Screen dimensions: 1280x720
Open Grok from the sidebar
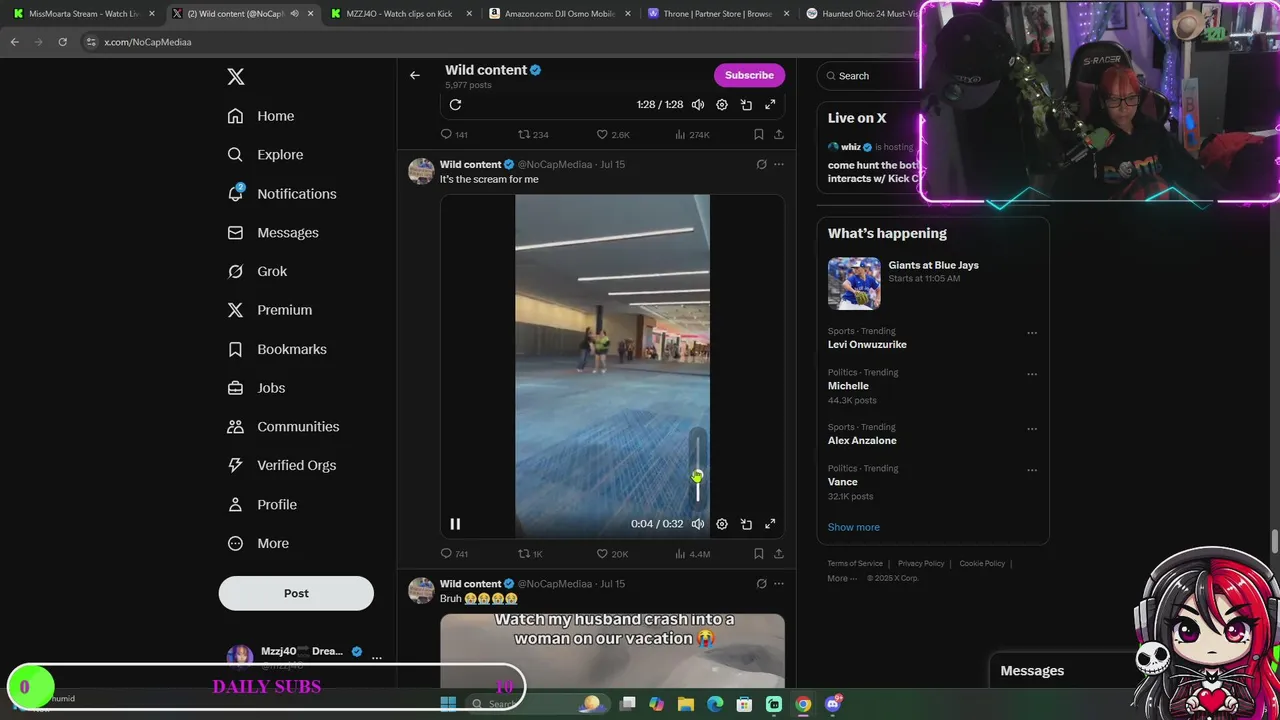click(257, 272)
